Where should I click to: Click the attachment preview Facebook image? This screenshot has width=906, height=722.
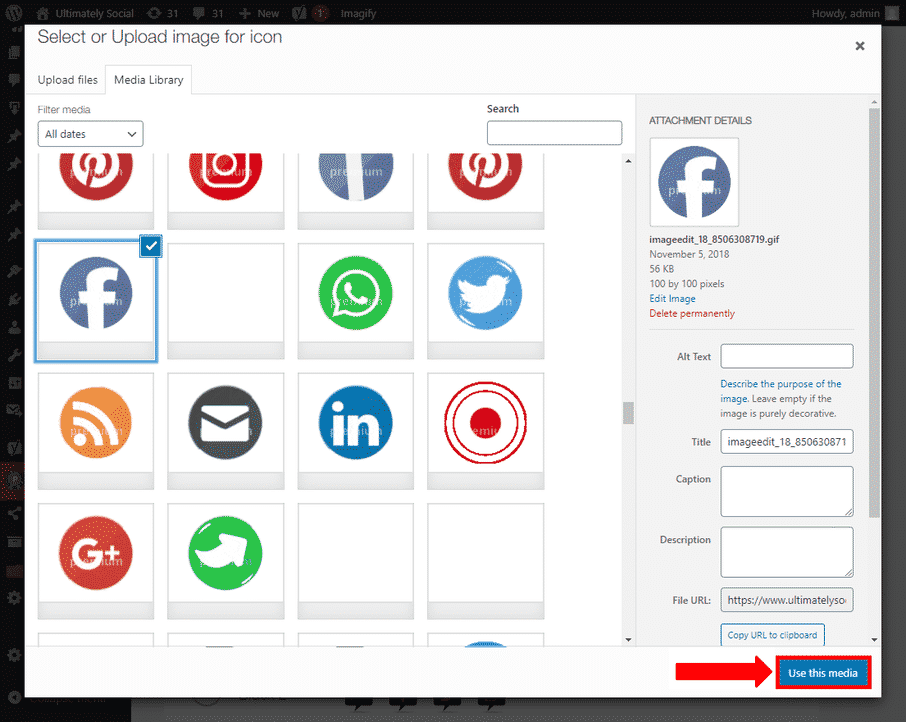tap(694, 182)
